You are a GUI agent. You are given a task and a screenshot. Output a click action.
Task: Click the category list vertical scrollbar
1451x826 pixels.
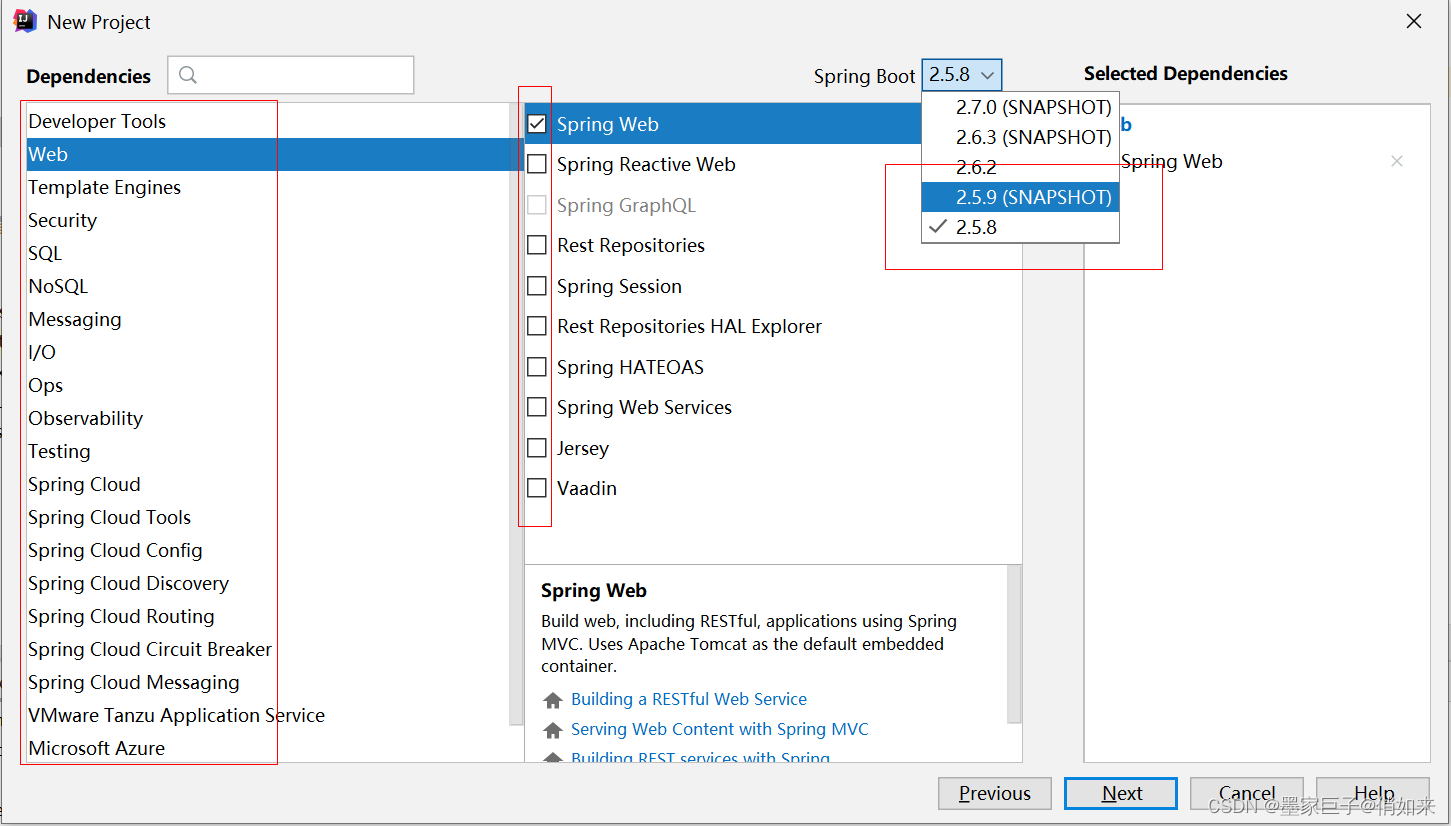[516, 414]
